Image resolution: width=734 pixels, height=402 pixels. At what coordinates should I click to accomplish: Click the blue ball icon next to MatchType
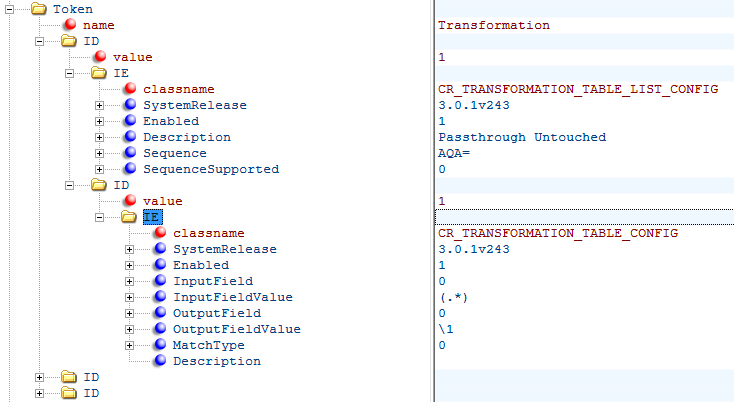[x=161, y=344]
